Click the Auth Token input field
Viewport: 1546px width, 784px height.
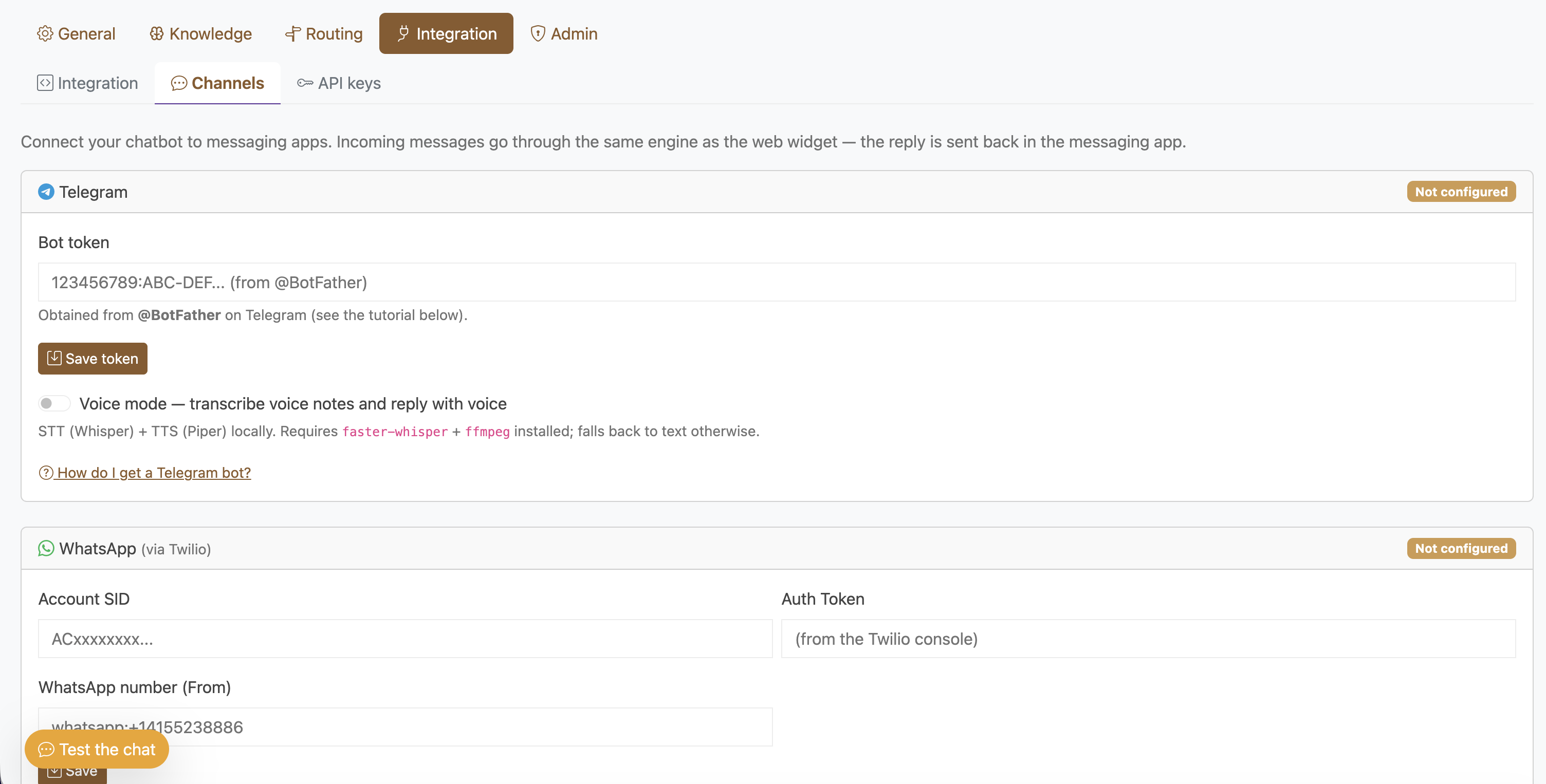(1148, 639)
